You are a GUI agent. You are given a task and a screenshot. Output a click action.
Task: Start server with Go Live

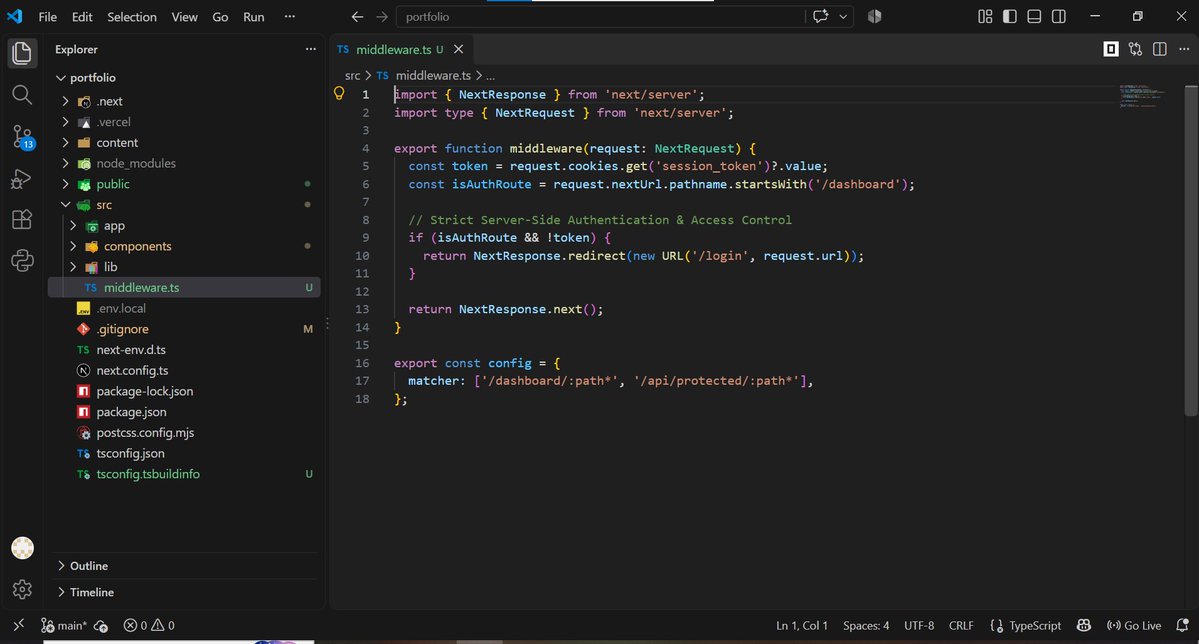[x=1134, y=625]
